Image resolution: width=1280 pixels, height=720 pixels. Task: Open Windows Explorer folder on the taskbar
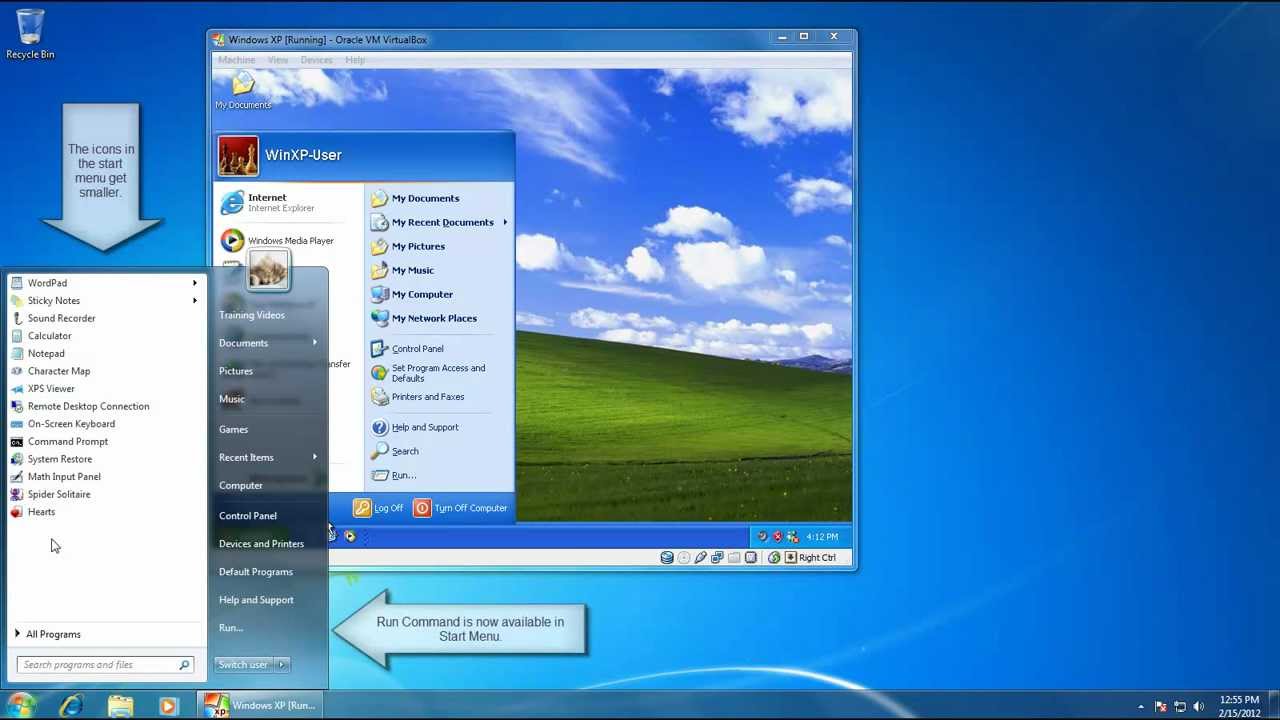tap(120, 705)
